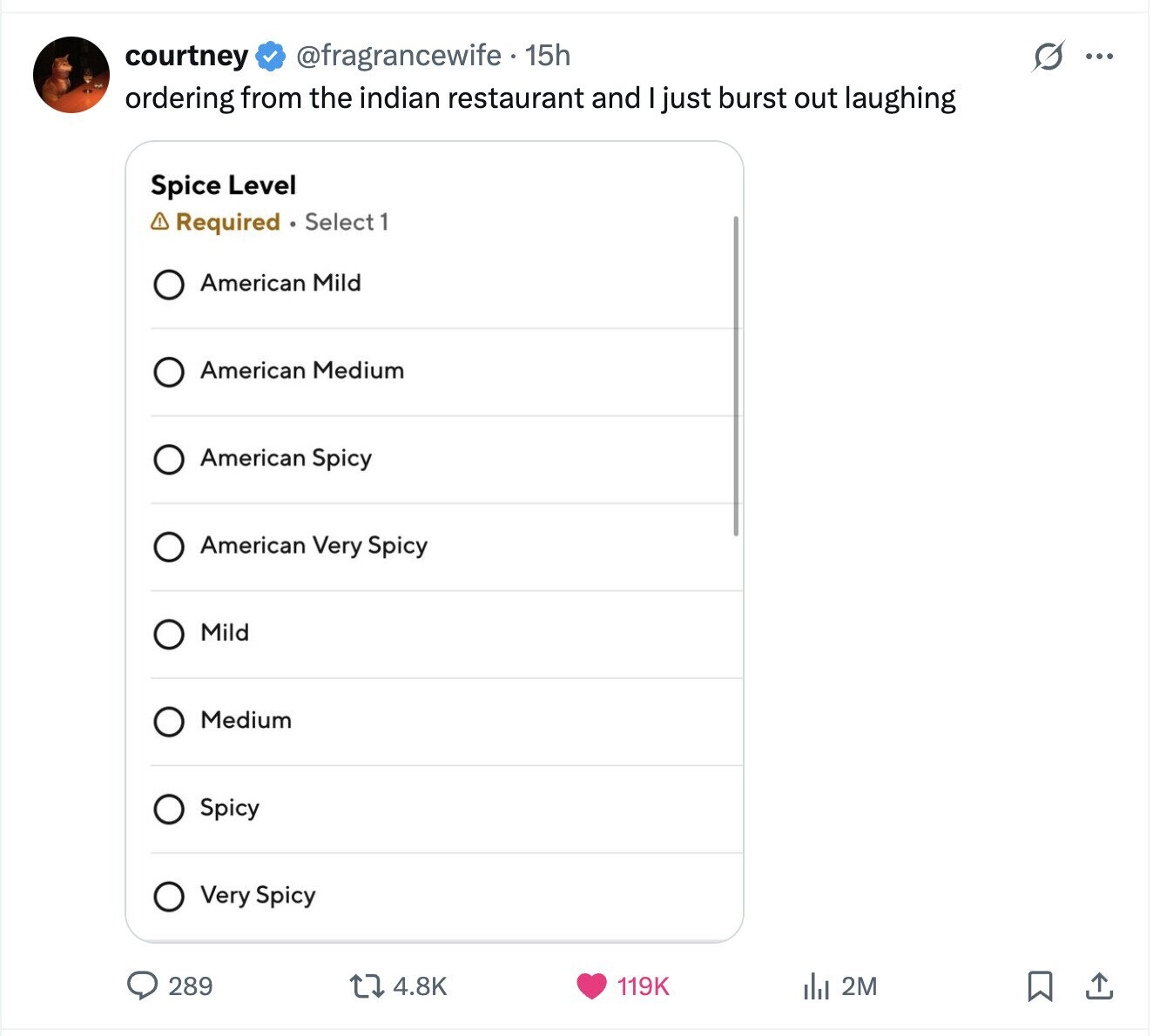Like the tweet with the heart icon

click(591, 986)
